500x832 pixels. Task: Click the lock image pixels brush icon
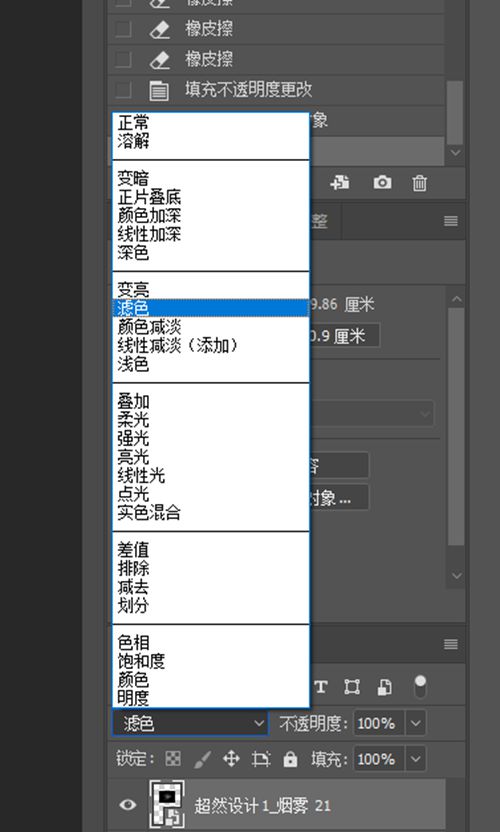click(202, 759)
